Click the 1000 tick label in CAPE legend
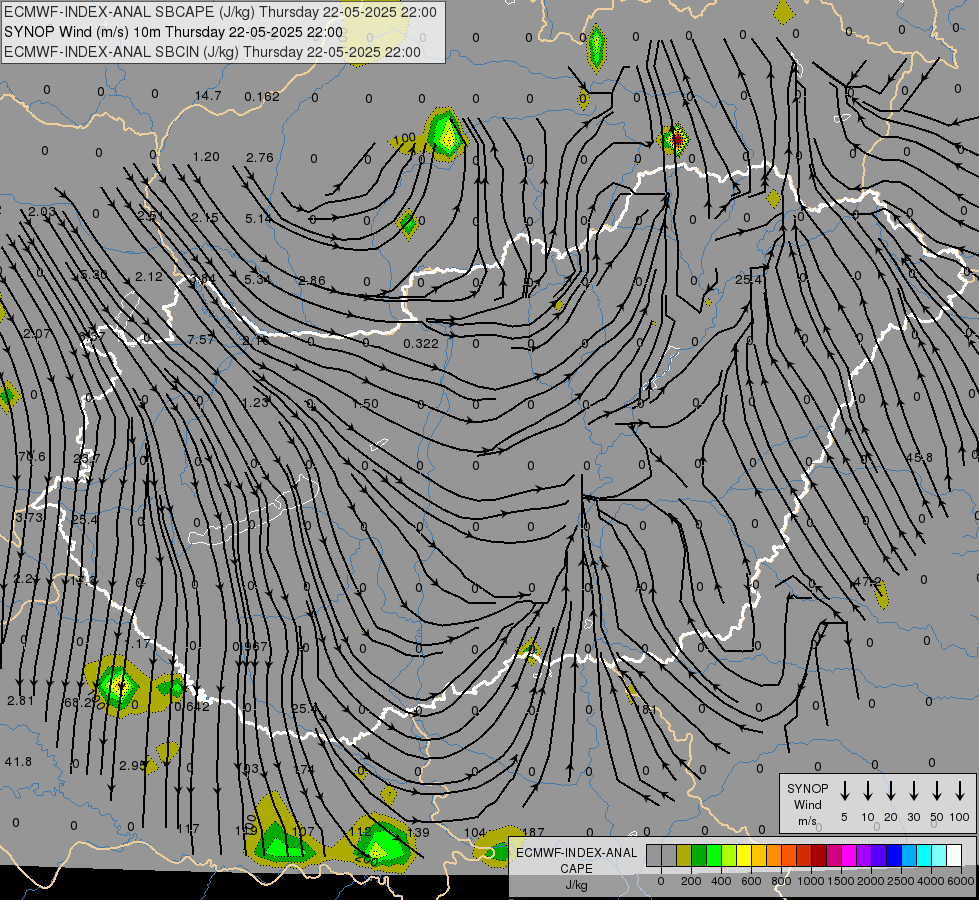The width and height of the screenshot is (979, 900). click(811, 881)
